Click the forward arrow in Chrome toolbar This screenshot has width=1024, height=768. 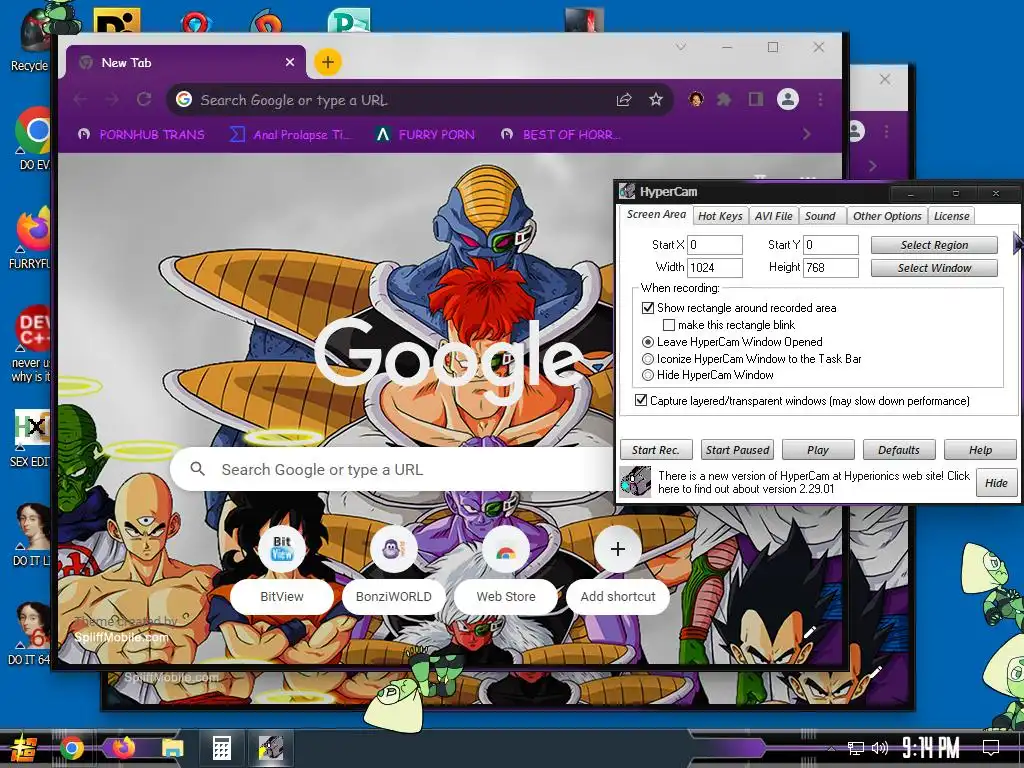click(112, 99)
